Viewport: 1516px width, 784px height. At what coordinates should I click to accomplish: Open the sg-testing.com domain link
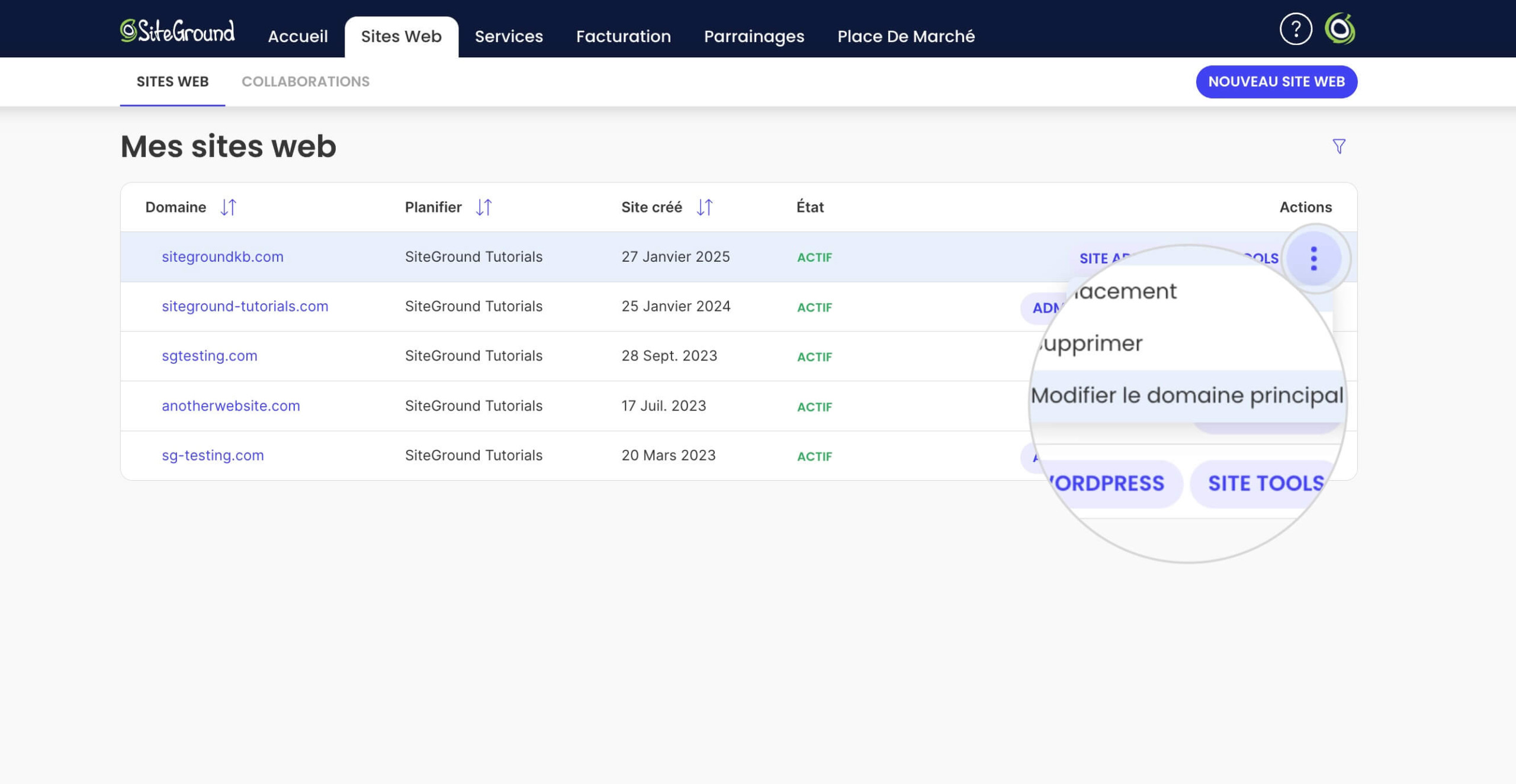click(x=213, y=455)
